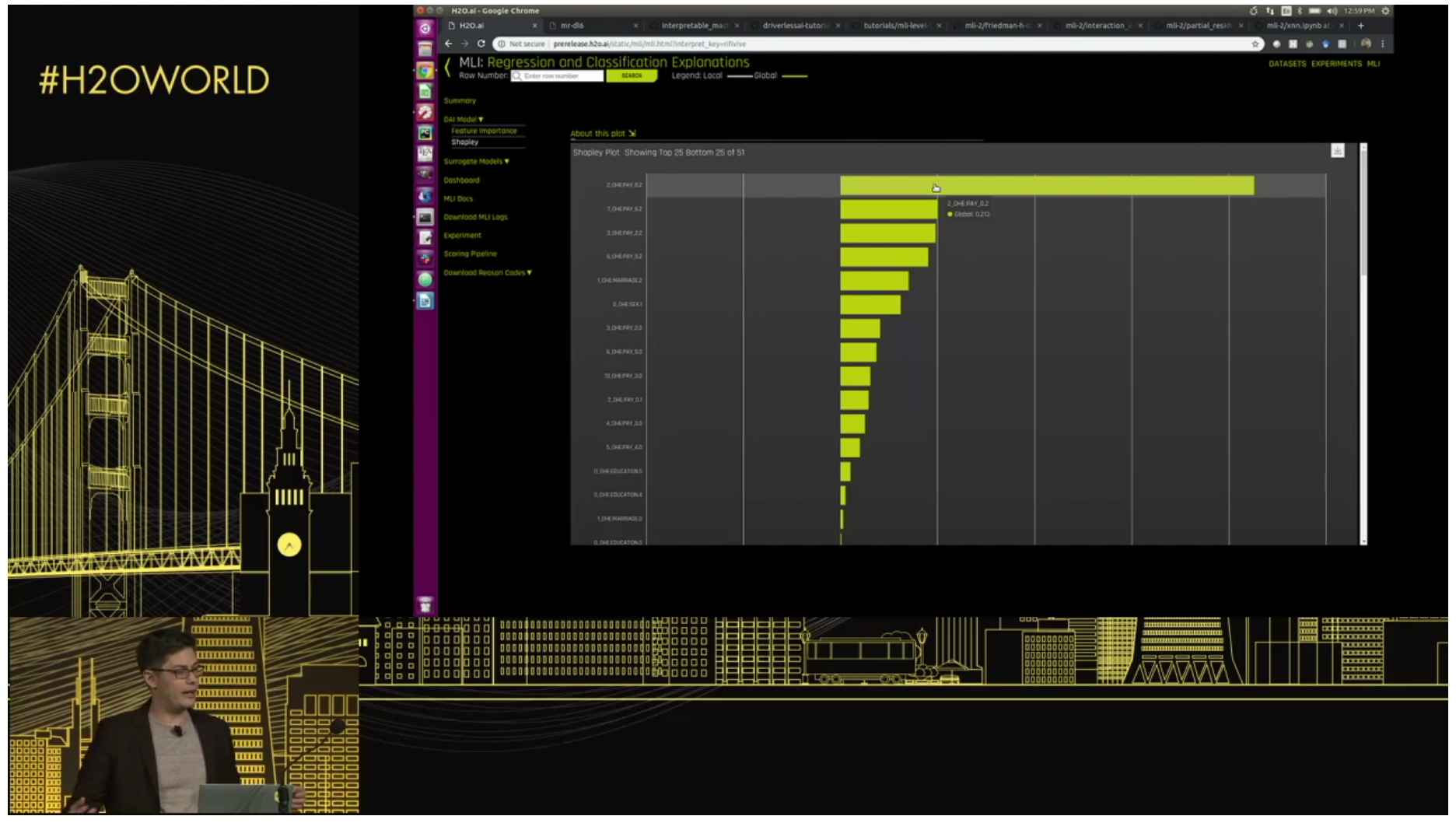Open the Files manager launcher icon

[x=425, y=49]
